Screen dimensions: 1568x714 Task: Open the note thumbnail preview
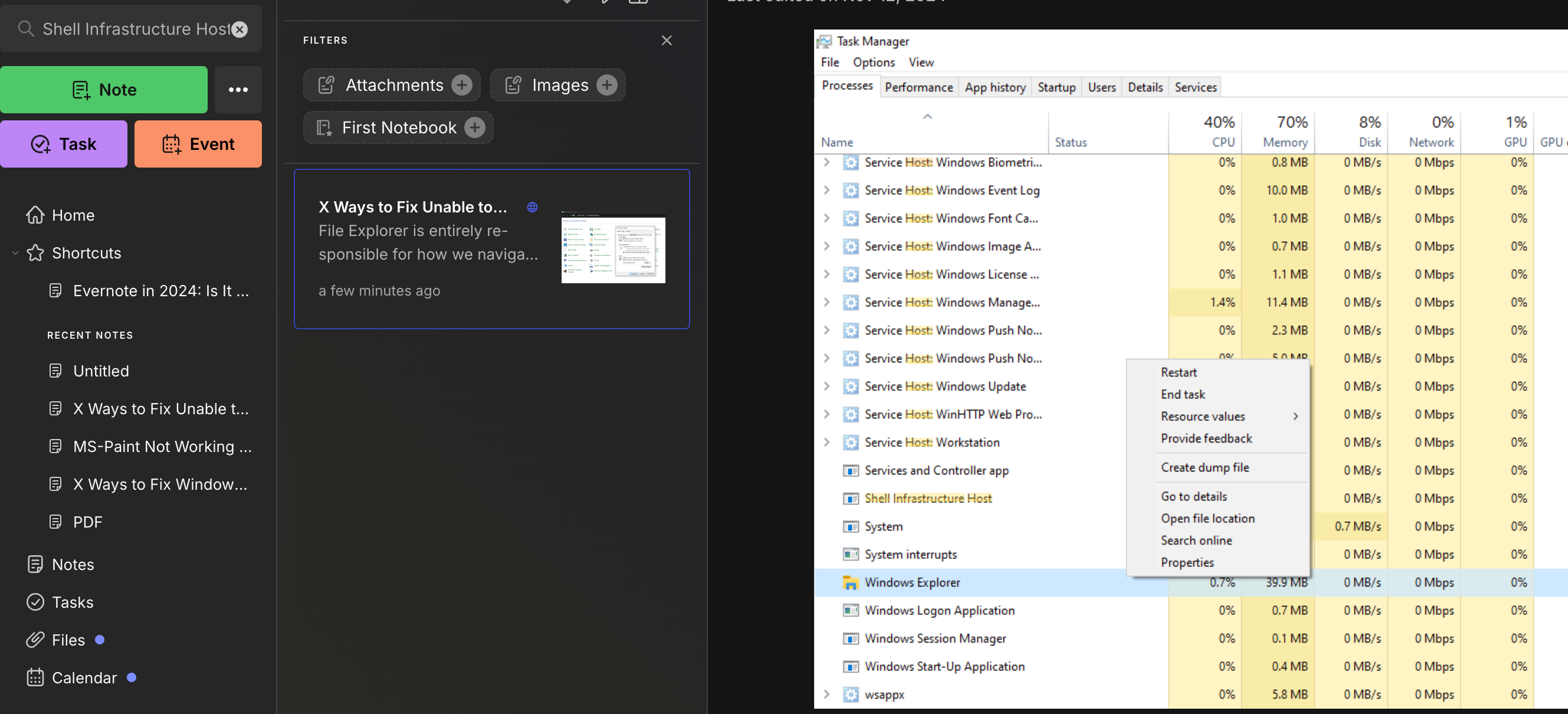coord(613,249)
